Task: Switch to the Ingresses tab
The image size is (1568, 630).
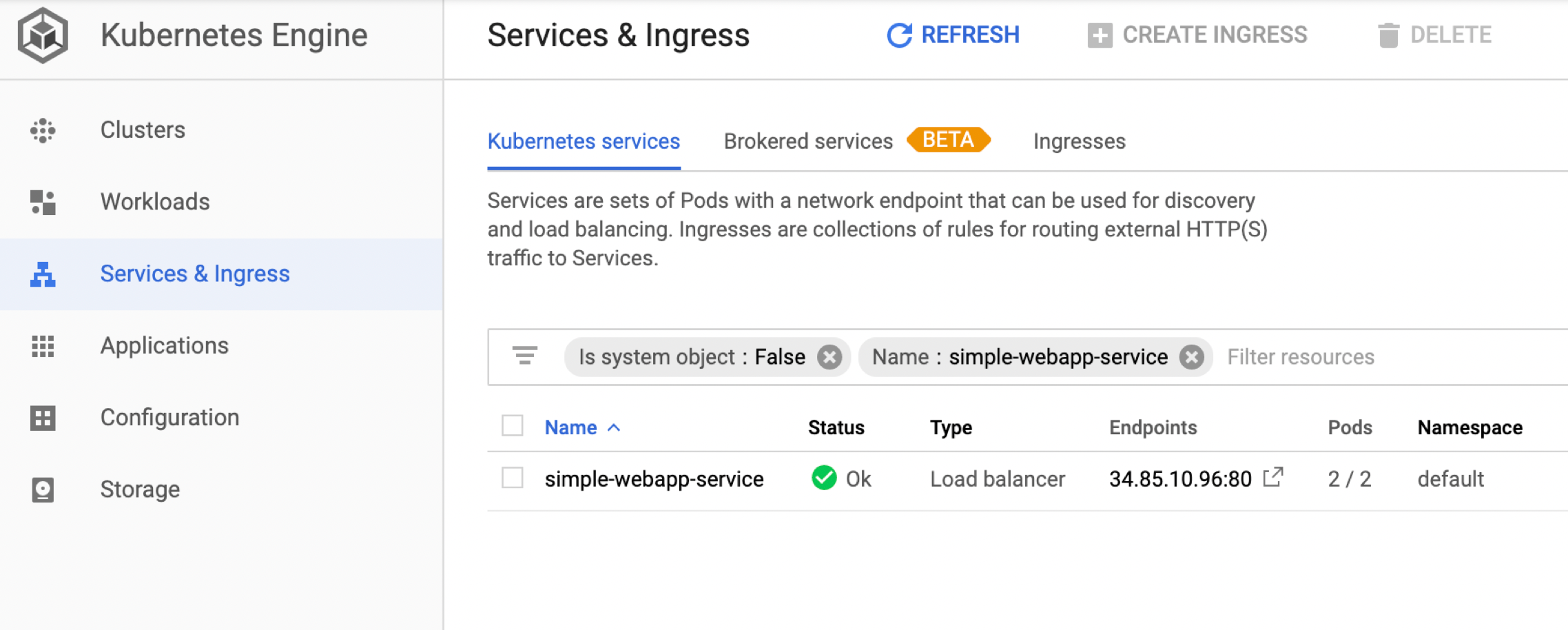Action: click(1079, 141)
